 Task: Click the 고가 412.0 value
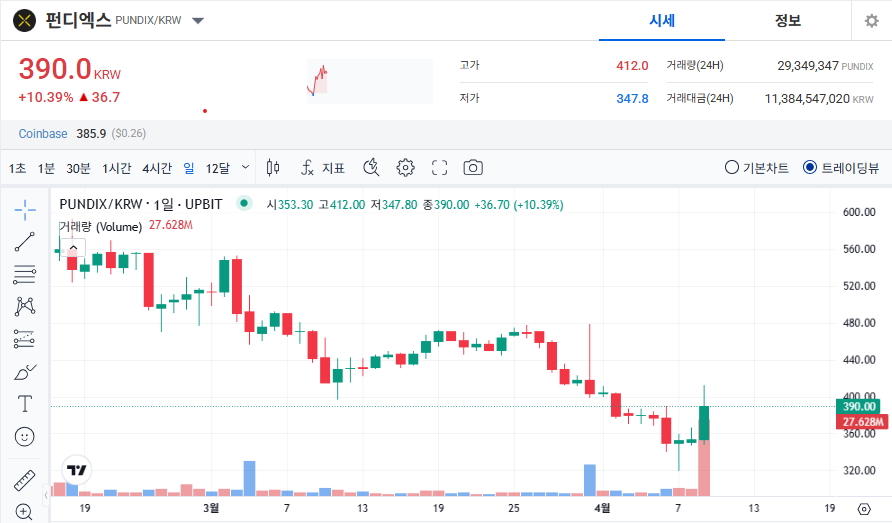click(x=632, y=66)
